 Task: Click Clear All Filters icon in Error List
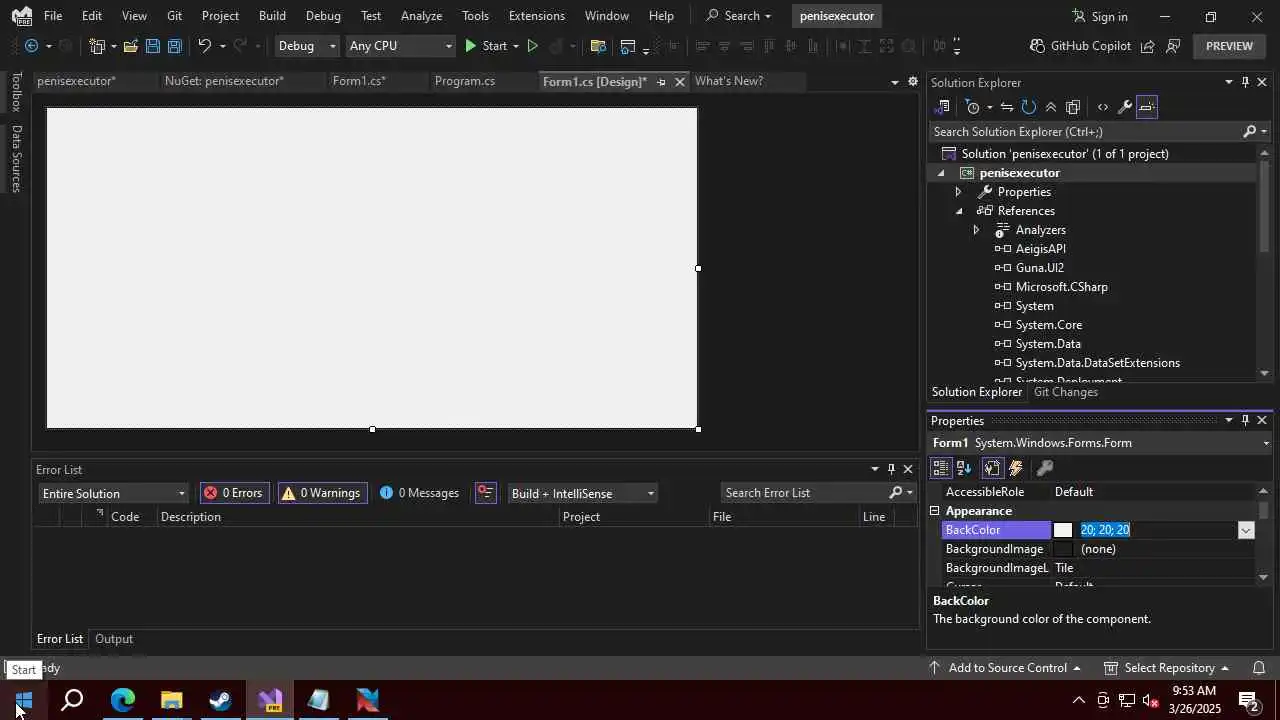[486, 493]
